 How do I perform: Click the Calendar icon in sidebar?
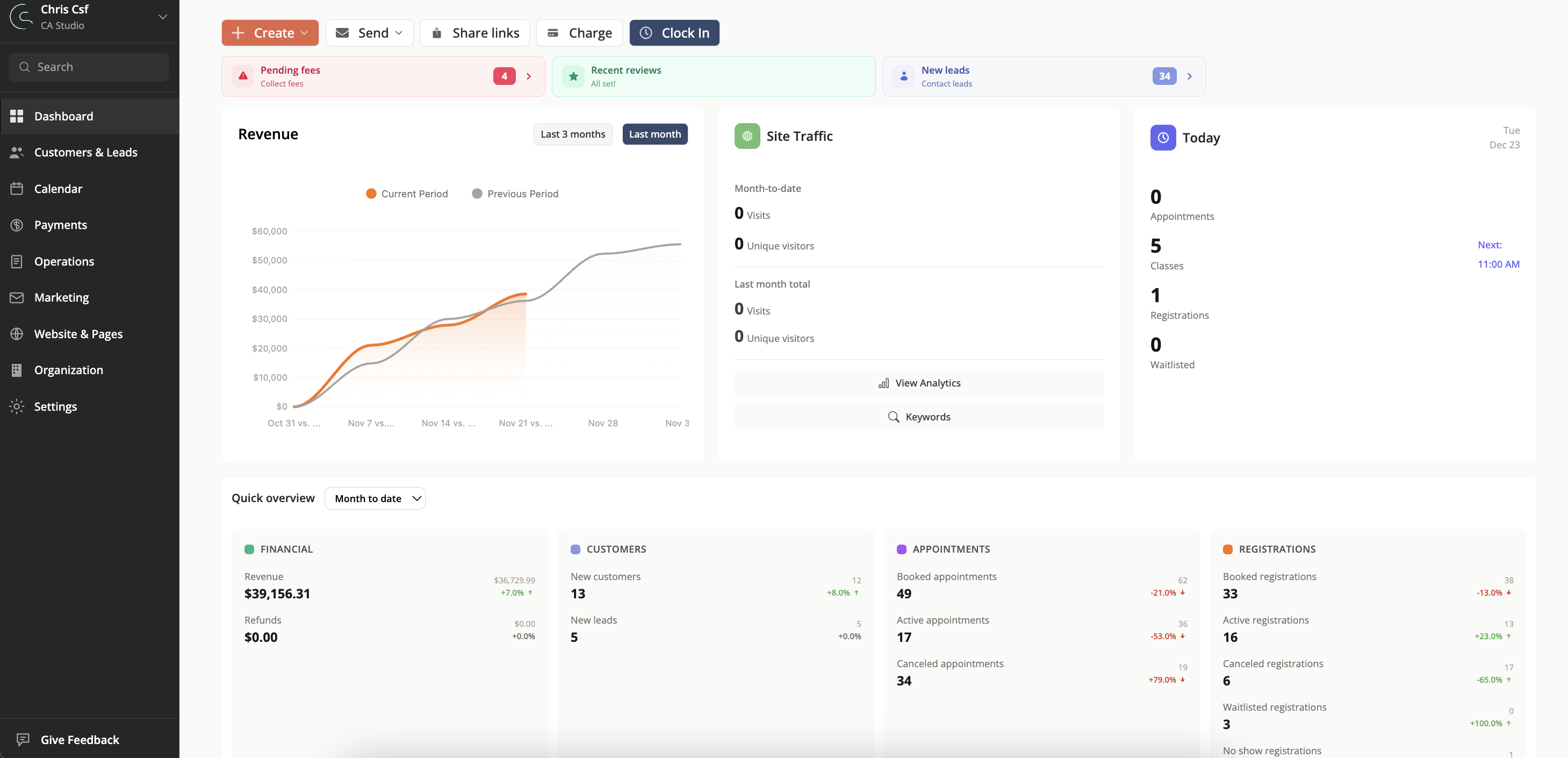coord(17,189)
